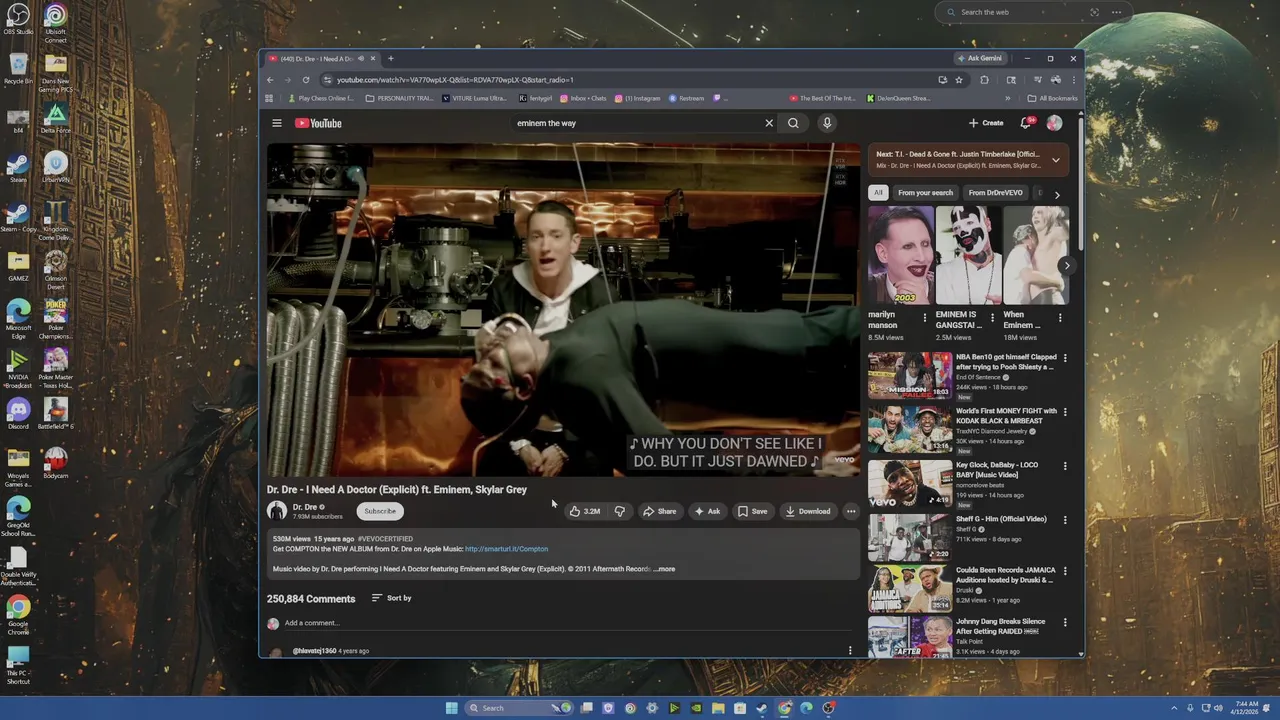This screenshot has width=1280, height=720.
Task: Open the Recycle Bin on the desktop
Action: coord(18,68)
